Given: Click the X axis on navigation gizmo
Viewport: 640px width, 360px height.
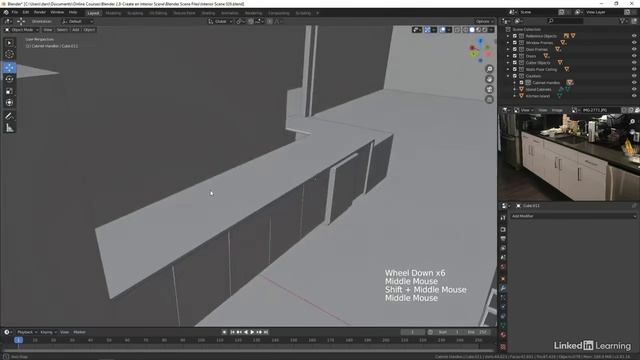Looking at the screenshot, I should 472,48.
